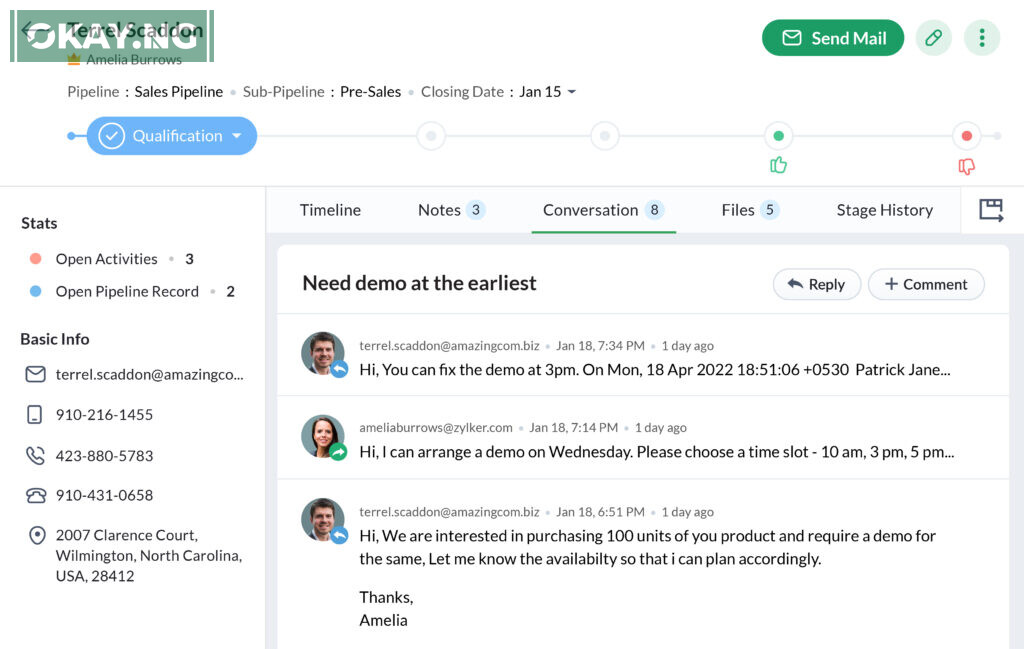Image resolution: width=1024 pixels, height=649 pixels.
Task: Click the edit pencil icon near Send Mail
Action: tap(933, 38)
